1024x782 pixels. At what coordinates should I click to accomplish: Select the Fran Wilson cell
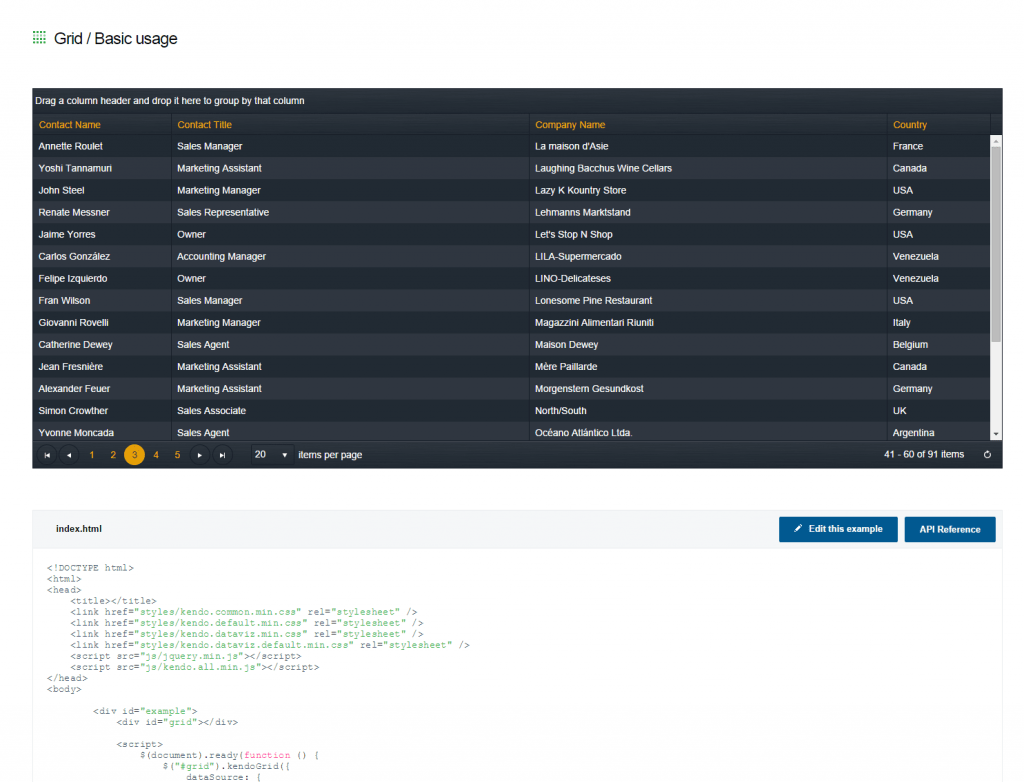[x=102, y=301]
